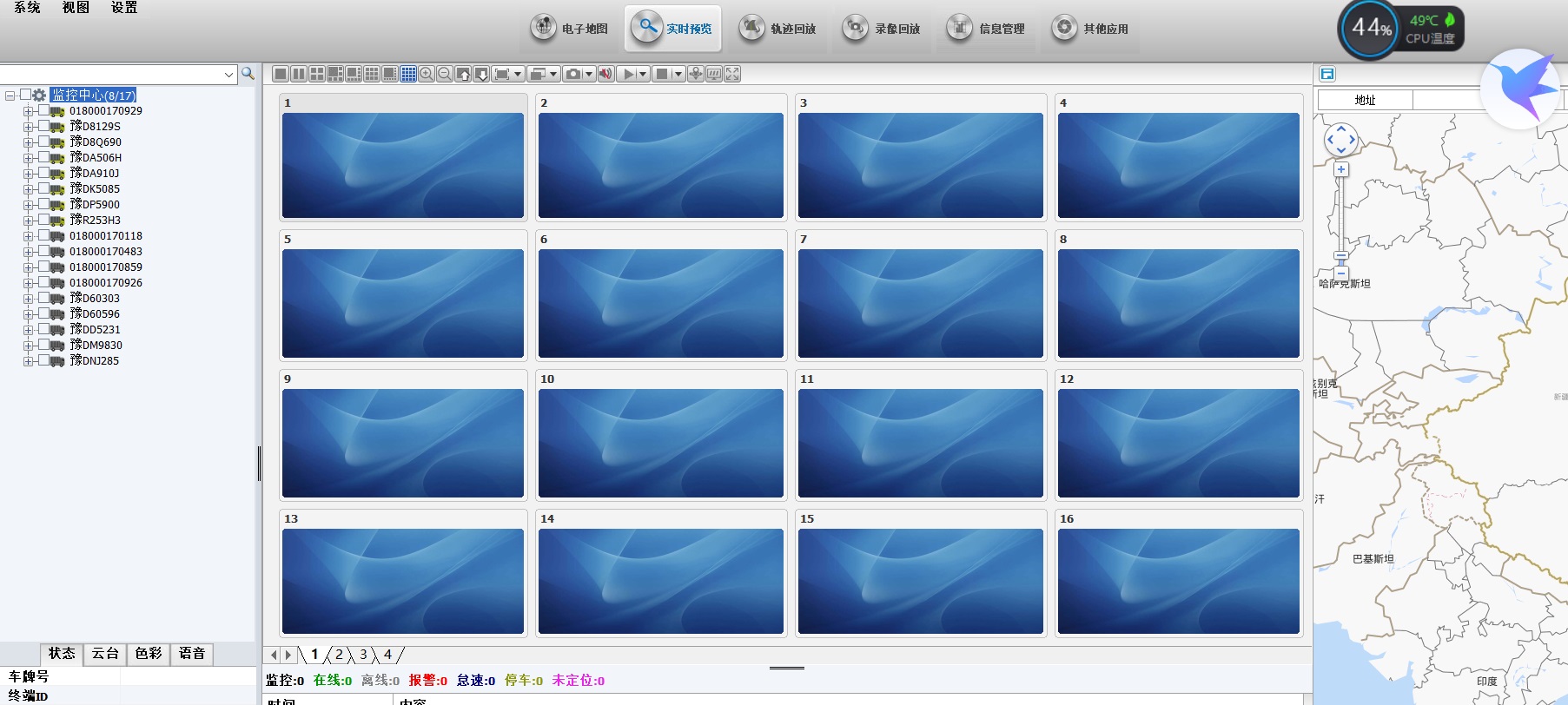Click the map zoom slider handle
Viewport: 1568px width, 705px height.
1341,256
